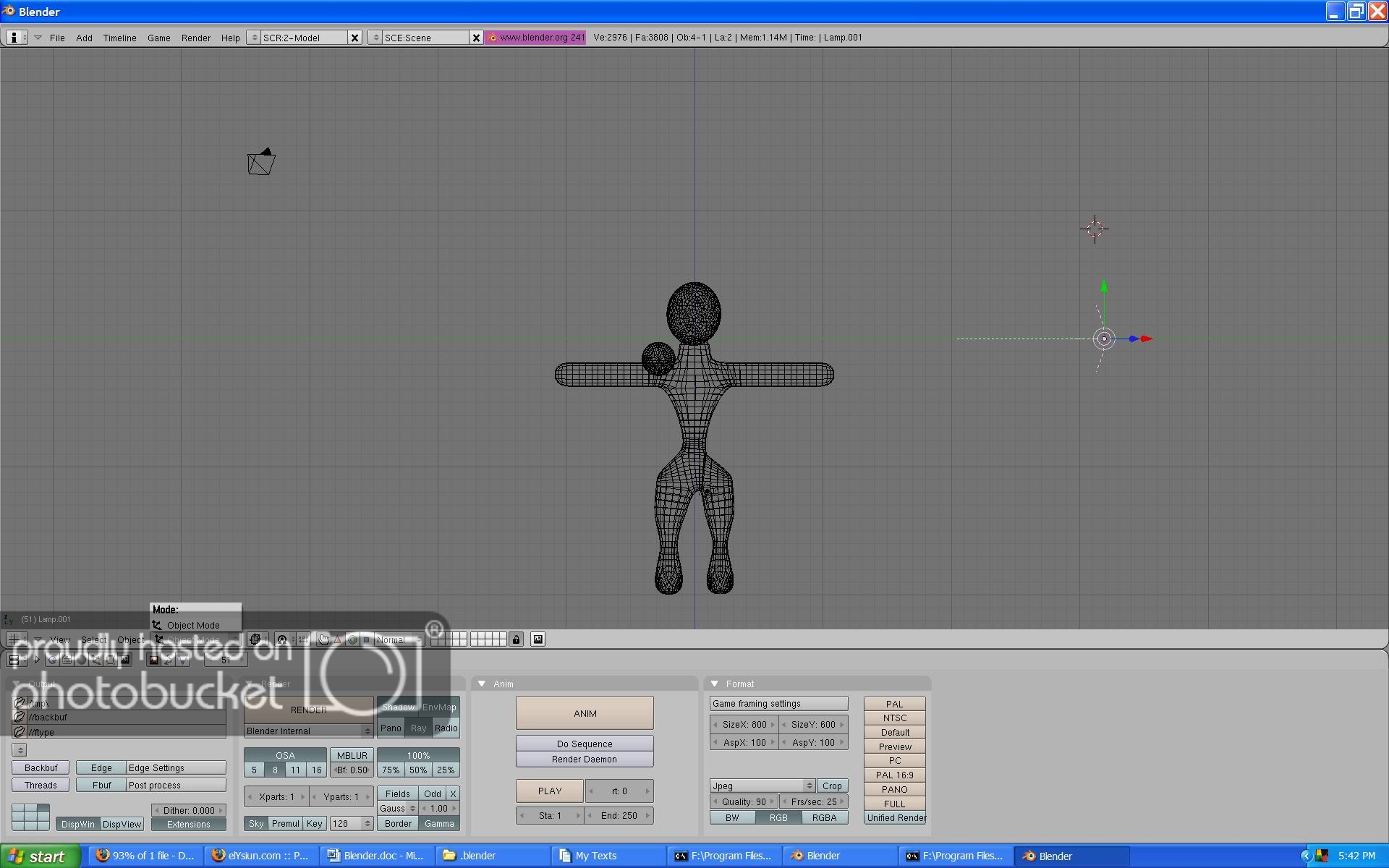Click the Script buttons icon
The height and width of the screenshot is (868, 1389).
click(67, 660)
